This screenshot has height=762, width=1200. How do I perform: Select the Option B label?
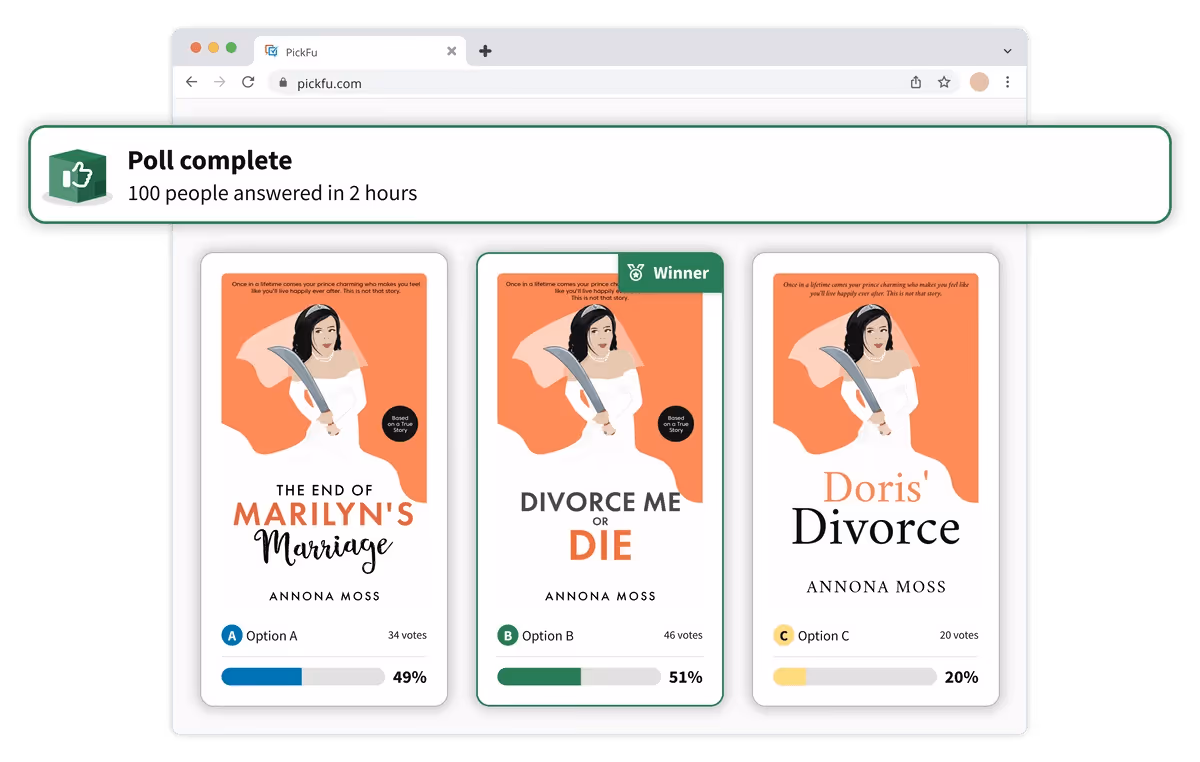click(548, 636)
